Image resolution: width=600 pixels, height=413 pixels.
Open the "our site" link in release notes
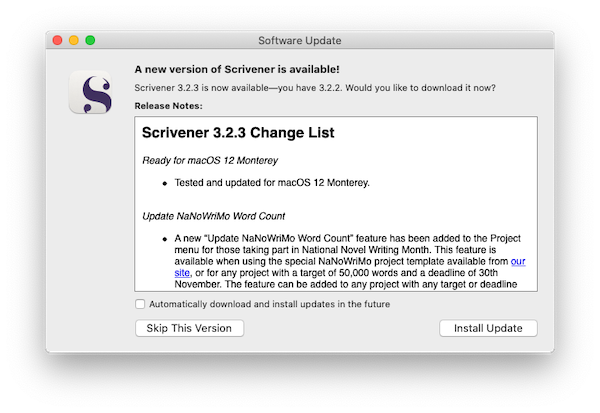(518, 261)
